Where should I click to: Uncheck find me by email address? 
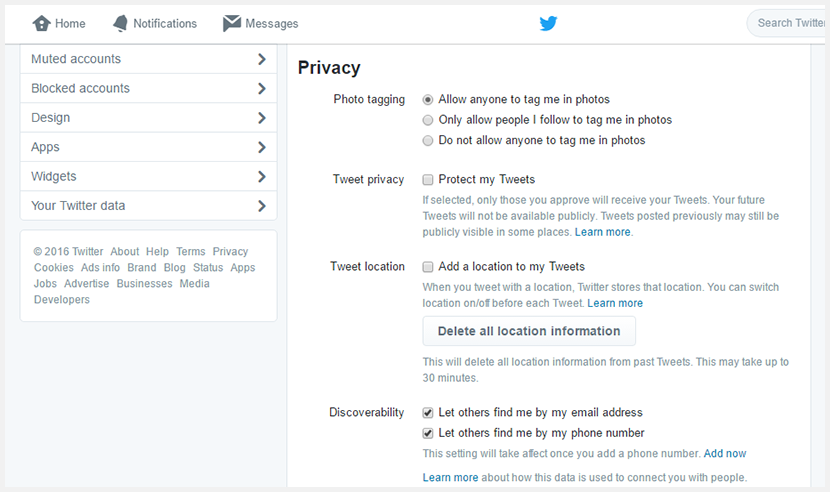[x=428, y=413]
